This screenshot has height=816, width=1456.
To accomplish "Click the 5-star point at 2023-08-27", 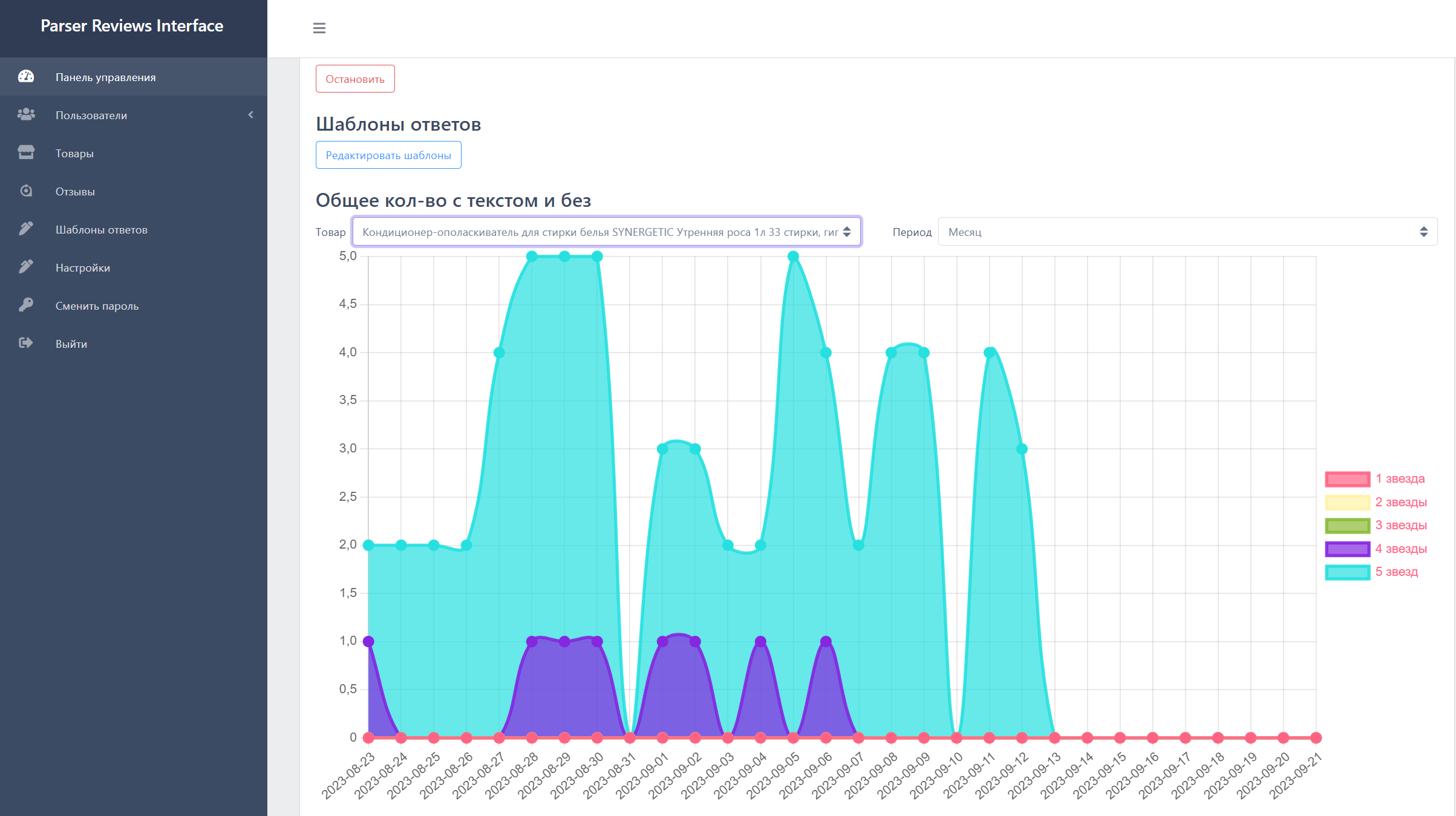I will point(499,353).
